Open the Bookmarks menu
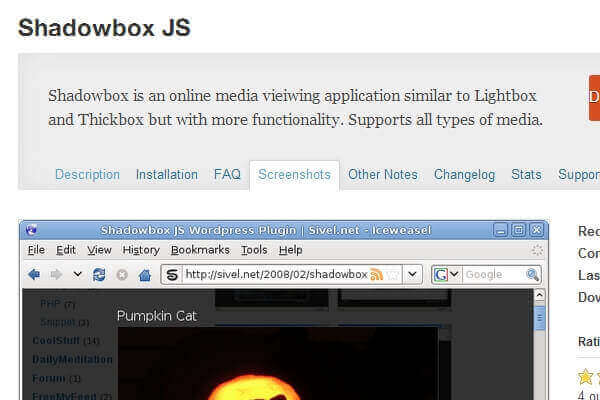The height and width of the screenshot is (400, 600). [200, 249]
